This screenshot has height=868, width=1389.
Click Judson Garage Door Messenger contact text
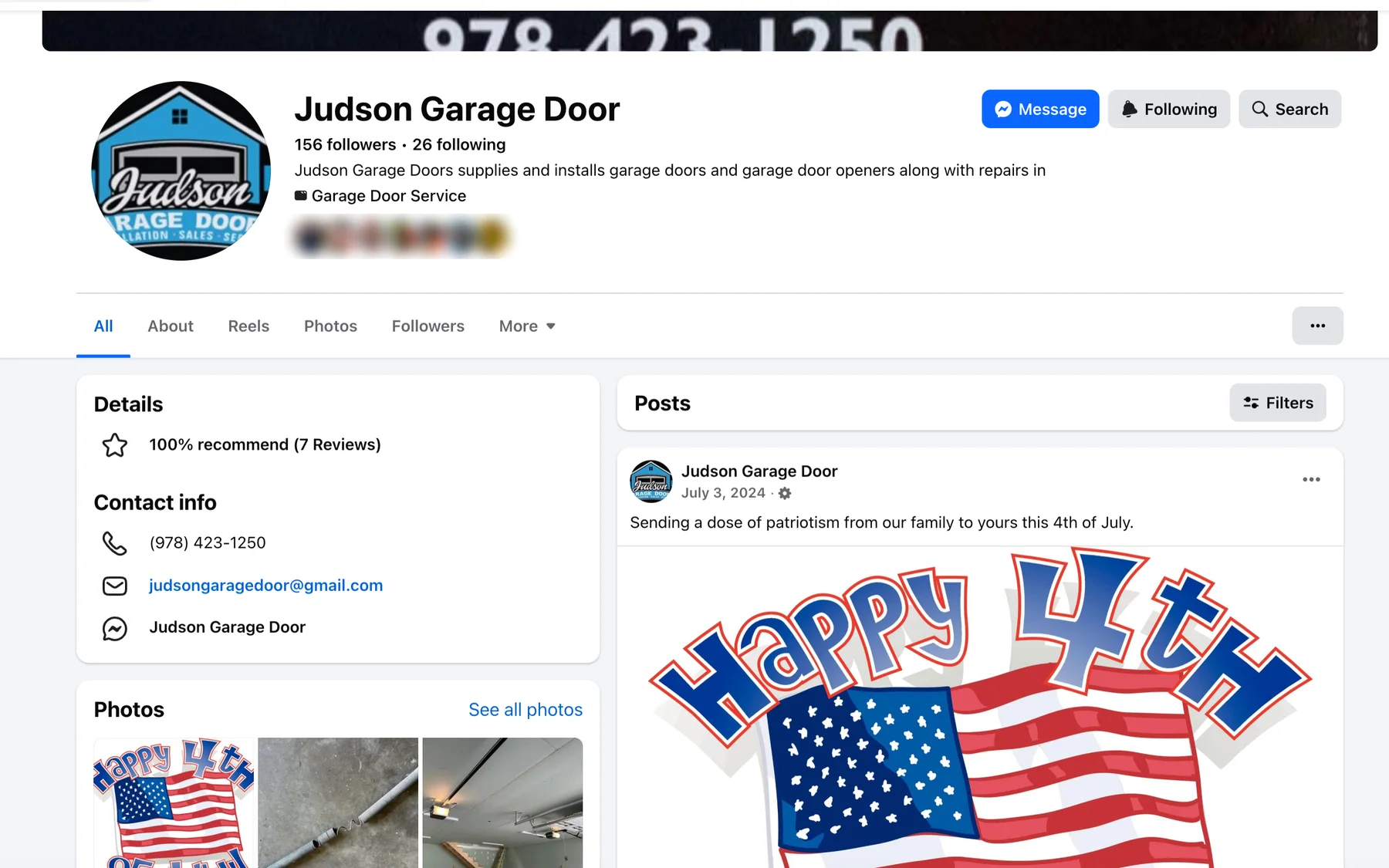click(228, 628)
